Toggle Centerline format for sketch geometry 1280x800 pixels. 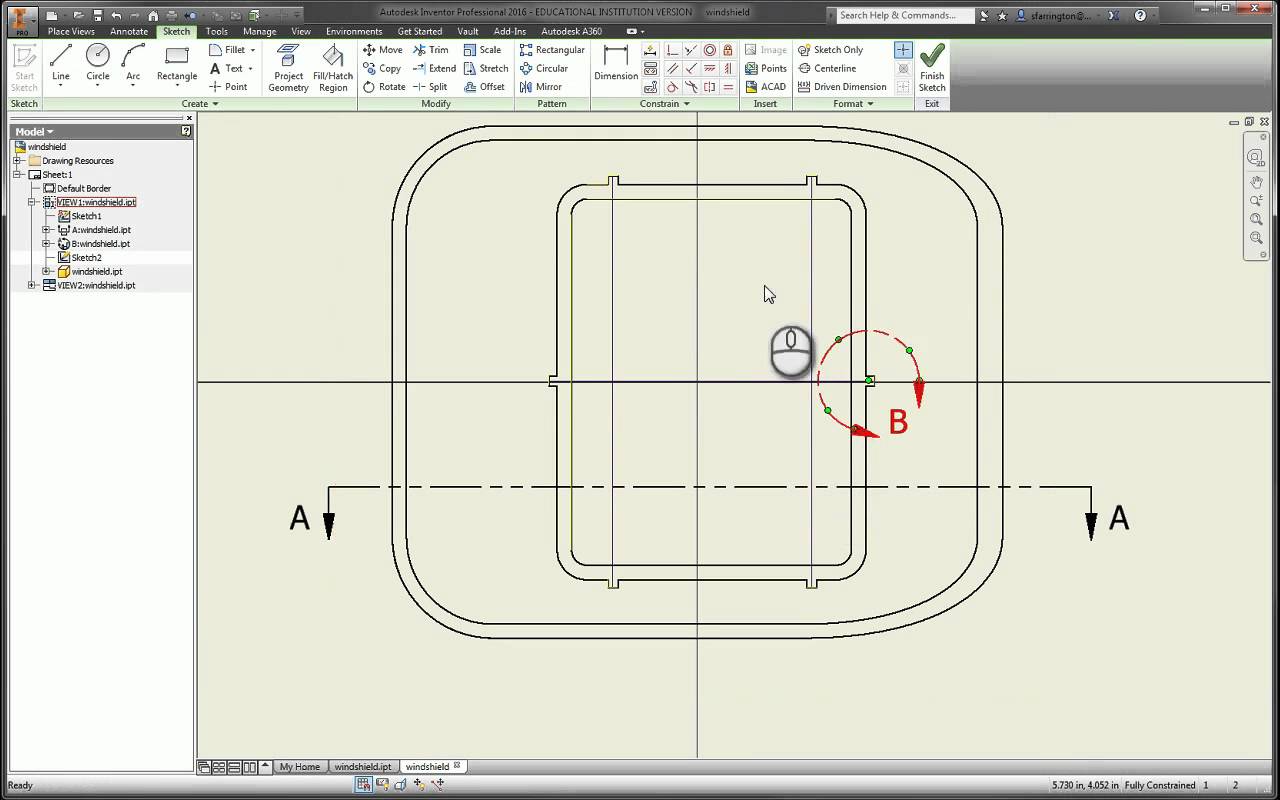(827, 68)
